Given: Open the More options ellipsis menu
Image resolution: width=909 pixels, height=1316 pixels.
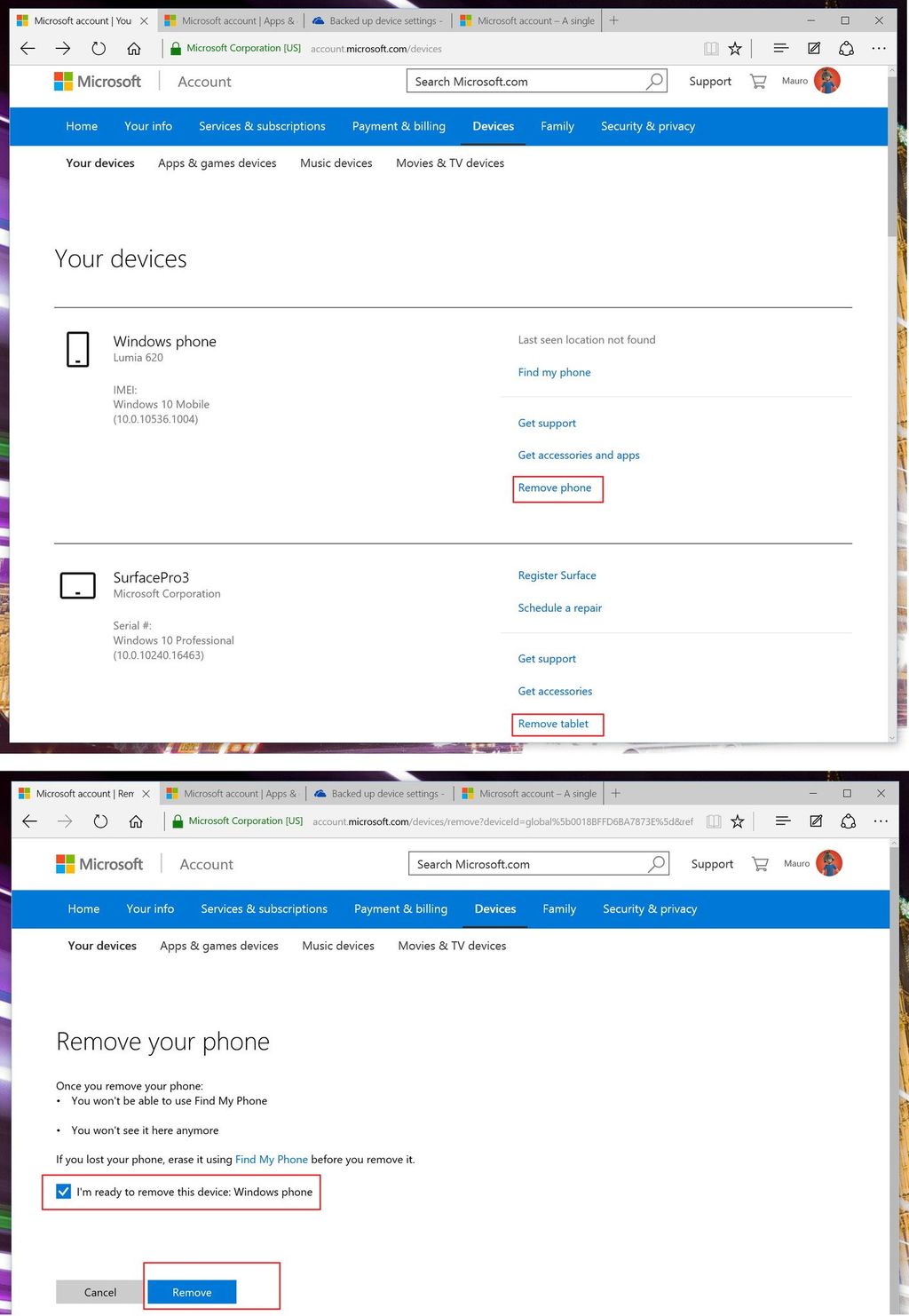Looking at the screenshot, I should pos(879,49).
